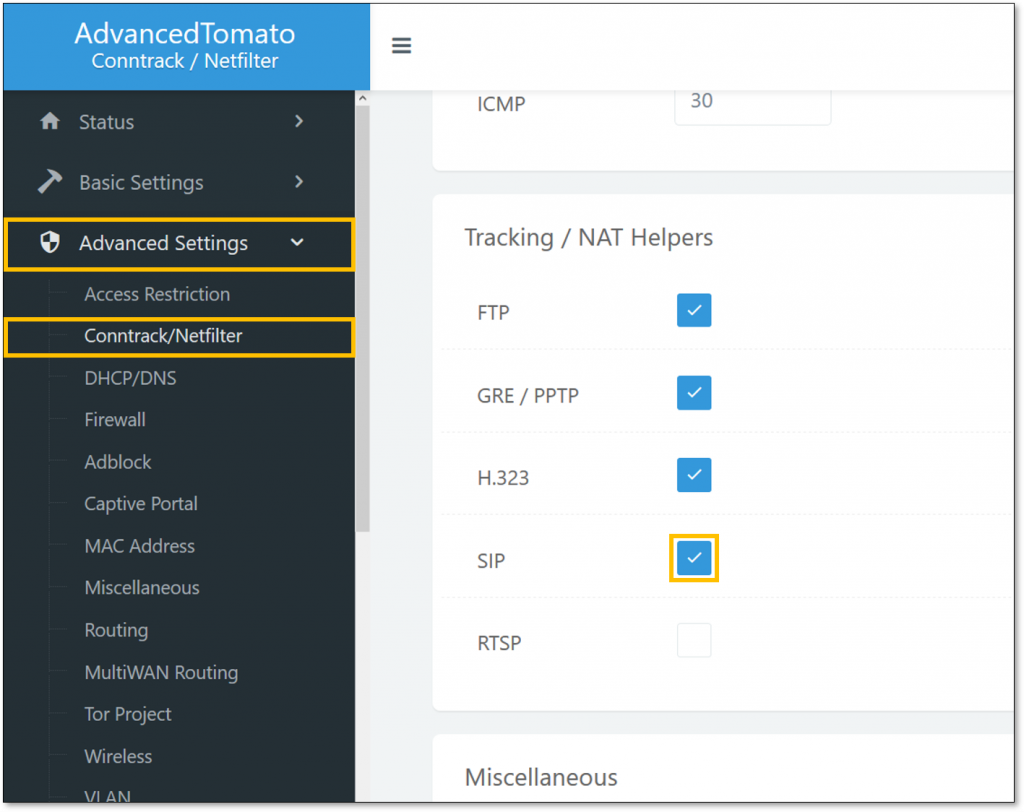1024x812 pixels.
Task: Click the FTP label text
Action: pos(493,313)
